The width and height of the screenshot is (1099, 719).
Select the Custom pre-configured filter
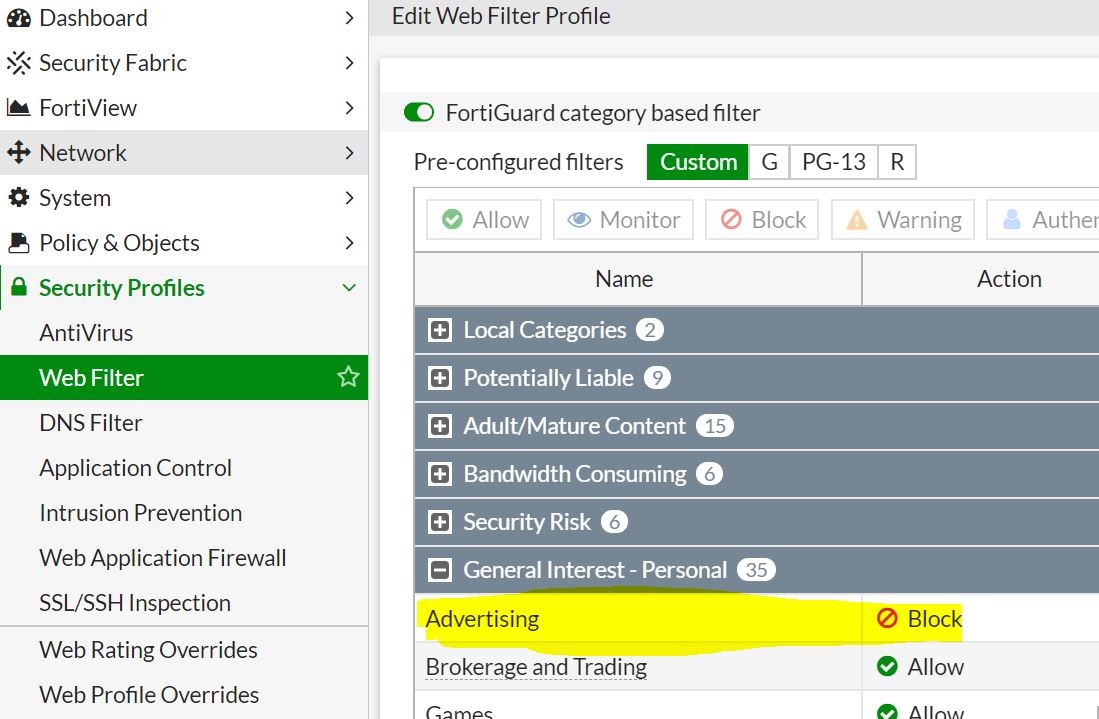point(698,162)
